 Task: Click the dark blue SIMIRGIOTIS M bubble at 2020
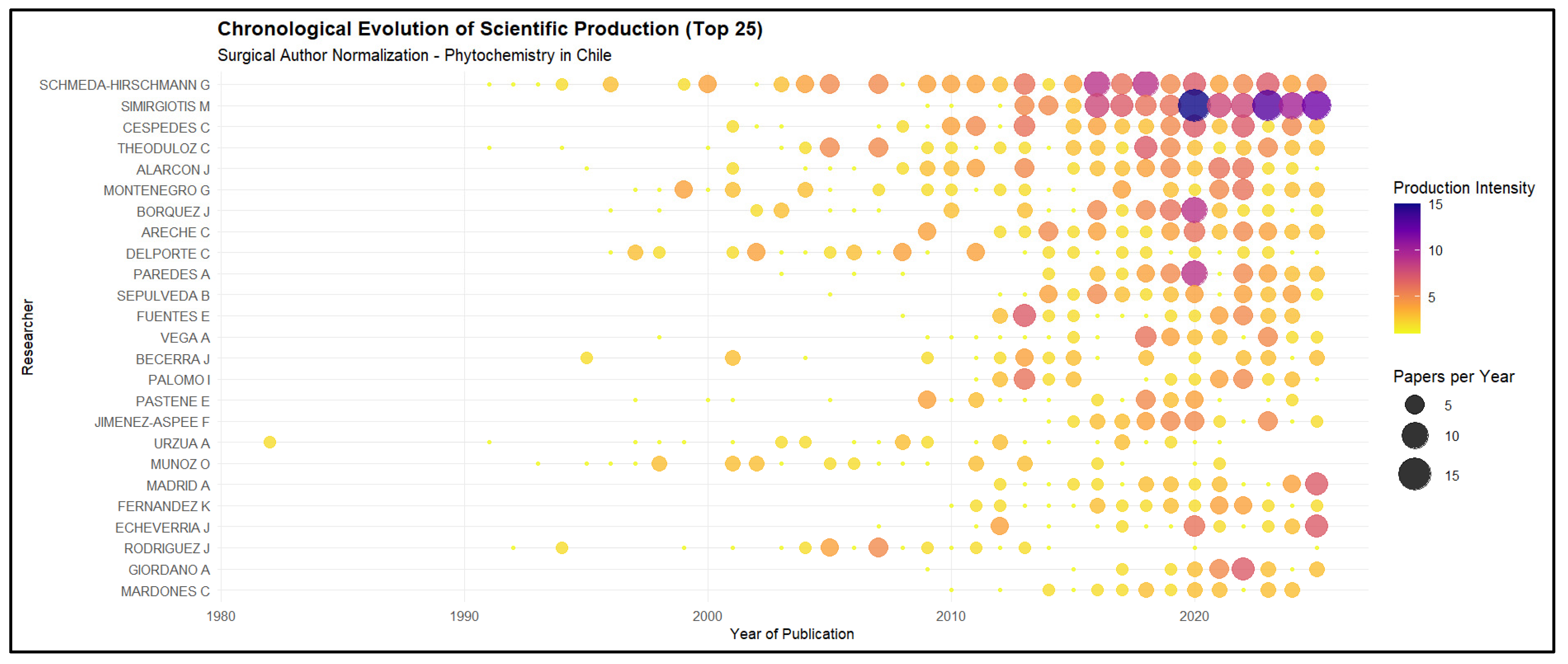point(1194,105)
